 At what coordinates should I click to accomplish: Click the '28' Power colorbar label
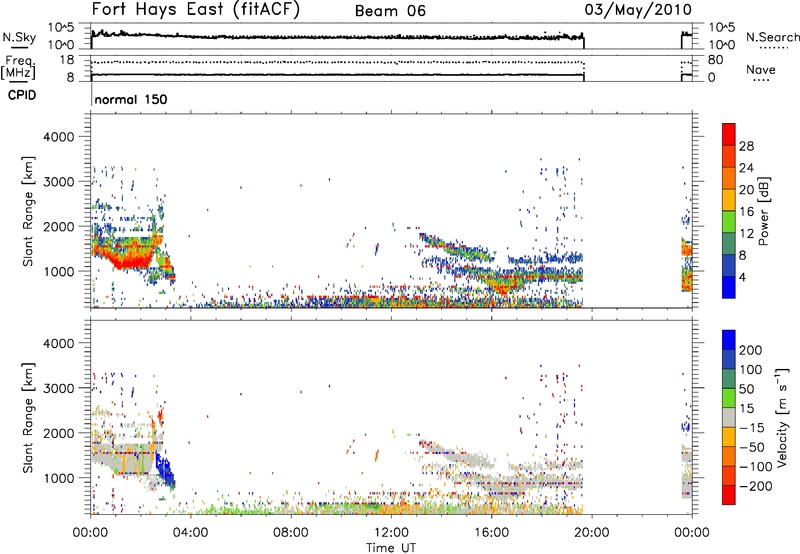click(x=746, y=146)
